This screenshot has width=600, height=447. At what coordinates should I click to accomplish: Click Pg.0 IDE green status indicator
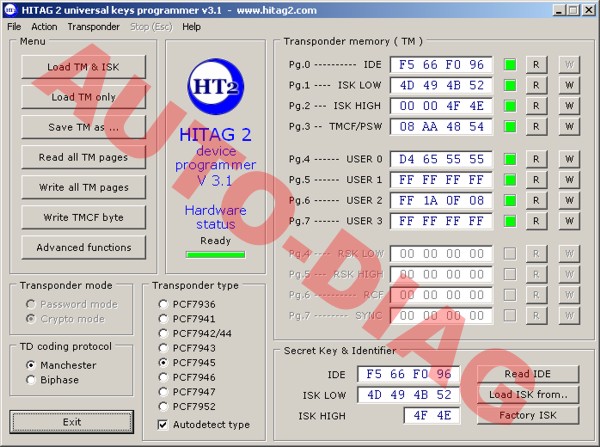[x=510, y=65]
